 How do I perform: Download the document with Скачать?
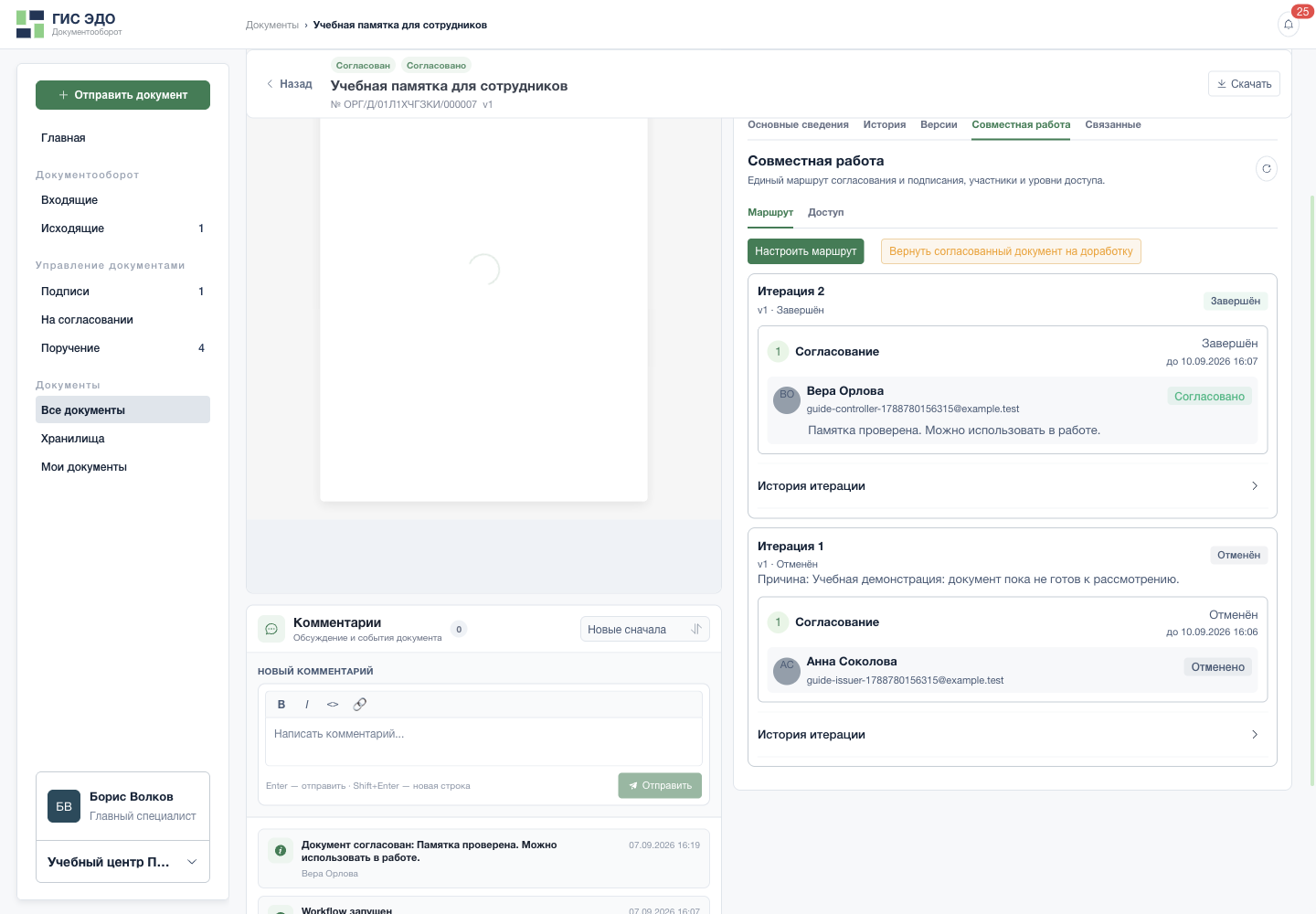point(1244,84)
